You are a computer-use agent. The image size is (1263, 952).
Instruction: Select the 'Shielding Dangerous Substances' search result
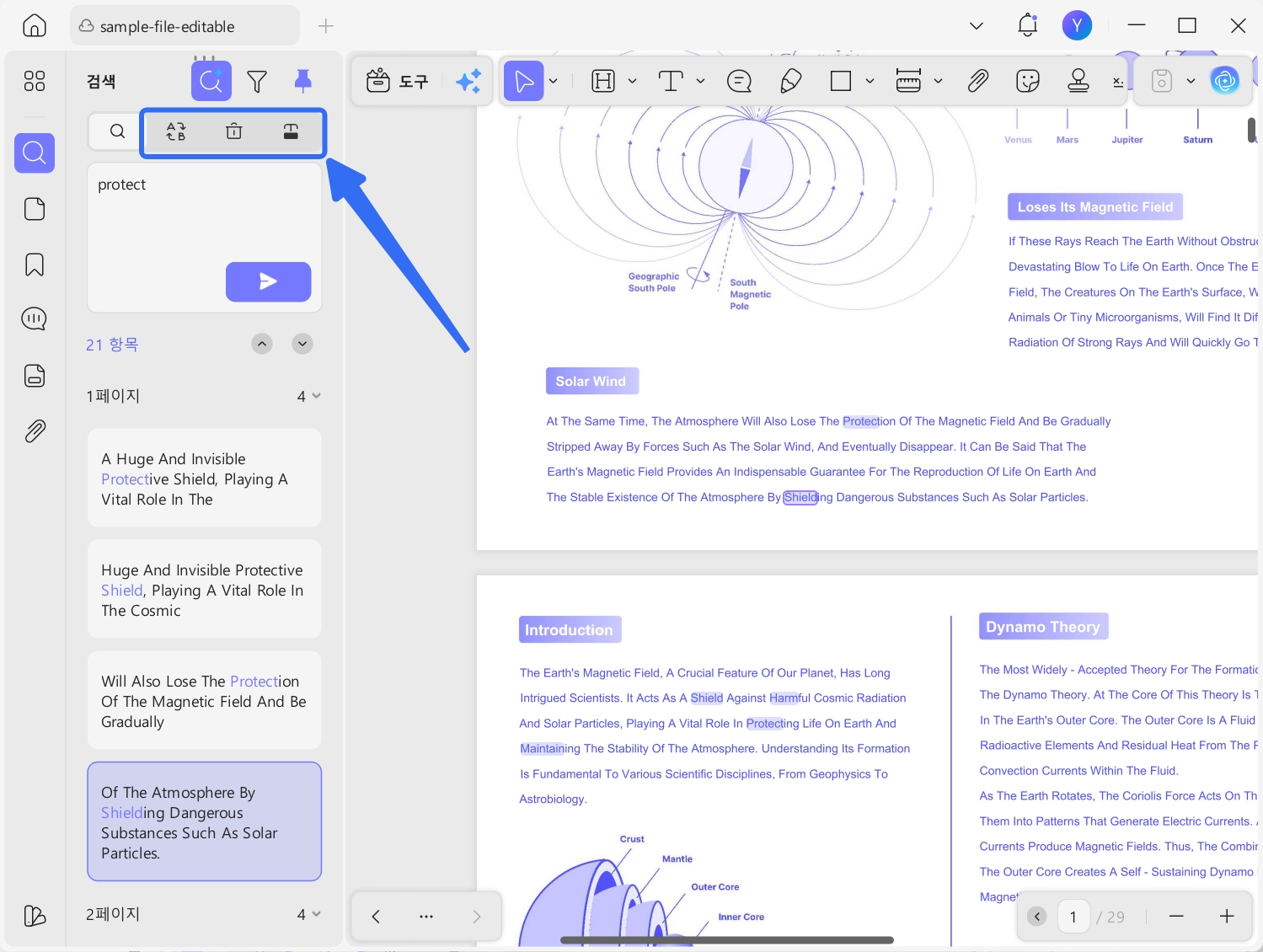click(x=205, y=821)
